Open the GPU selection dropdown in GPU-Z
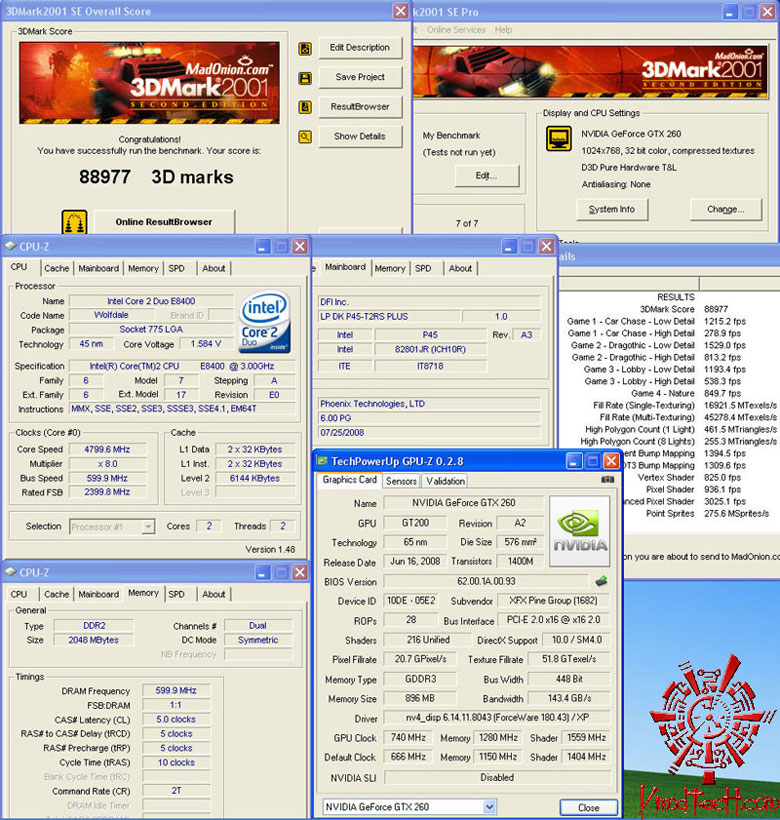Viewport: 780px width, 820px height. pyautogui.click(x=489, y=807)
